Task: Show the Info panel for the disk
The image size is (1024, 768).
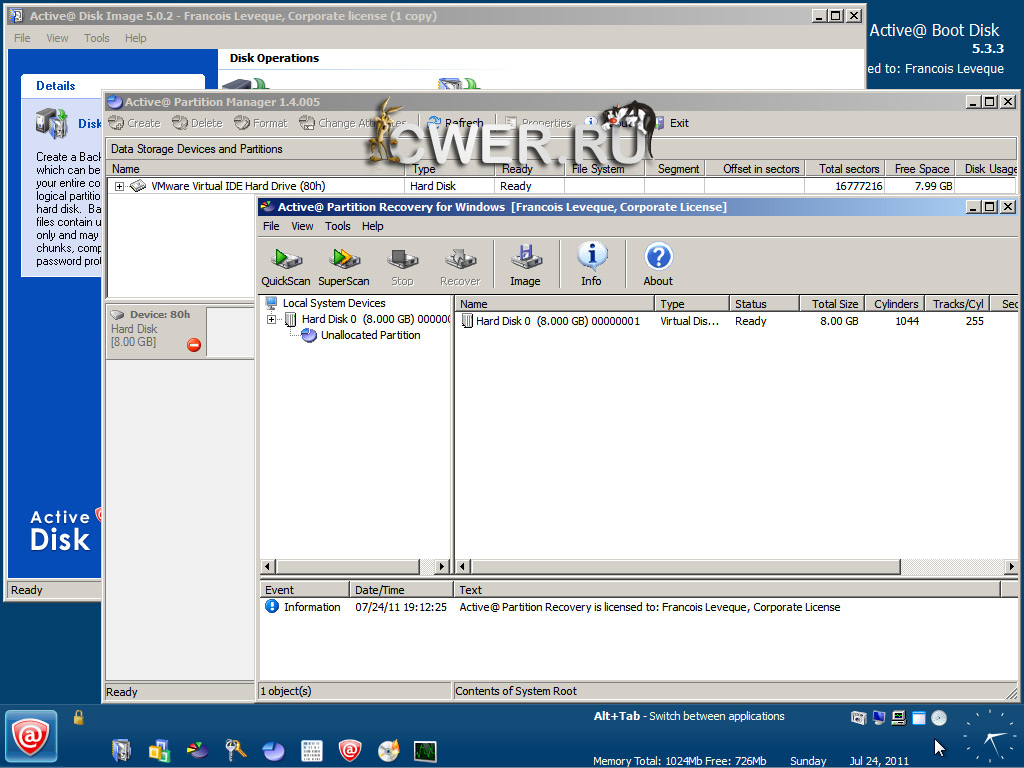Action: pyautogui.click(x=591, y=266)
